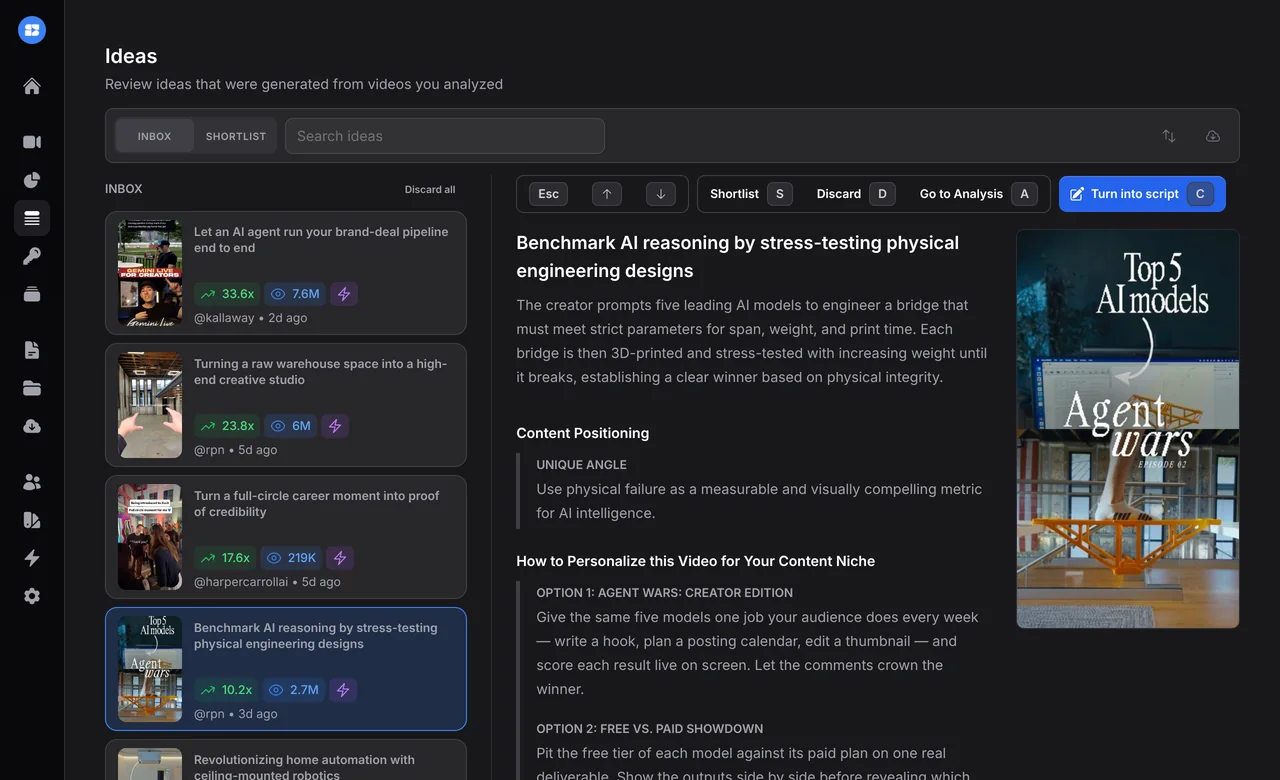Click the sort arrows icon beside search
This screenshot has width=1280, height=780.
[x=1169, y=136]
